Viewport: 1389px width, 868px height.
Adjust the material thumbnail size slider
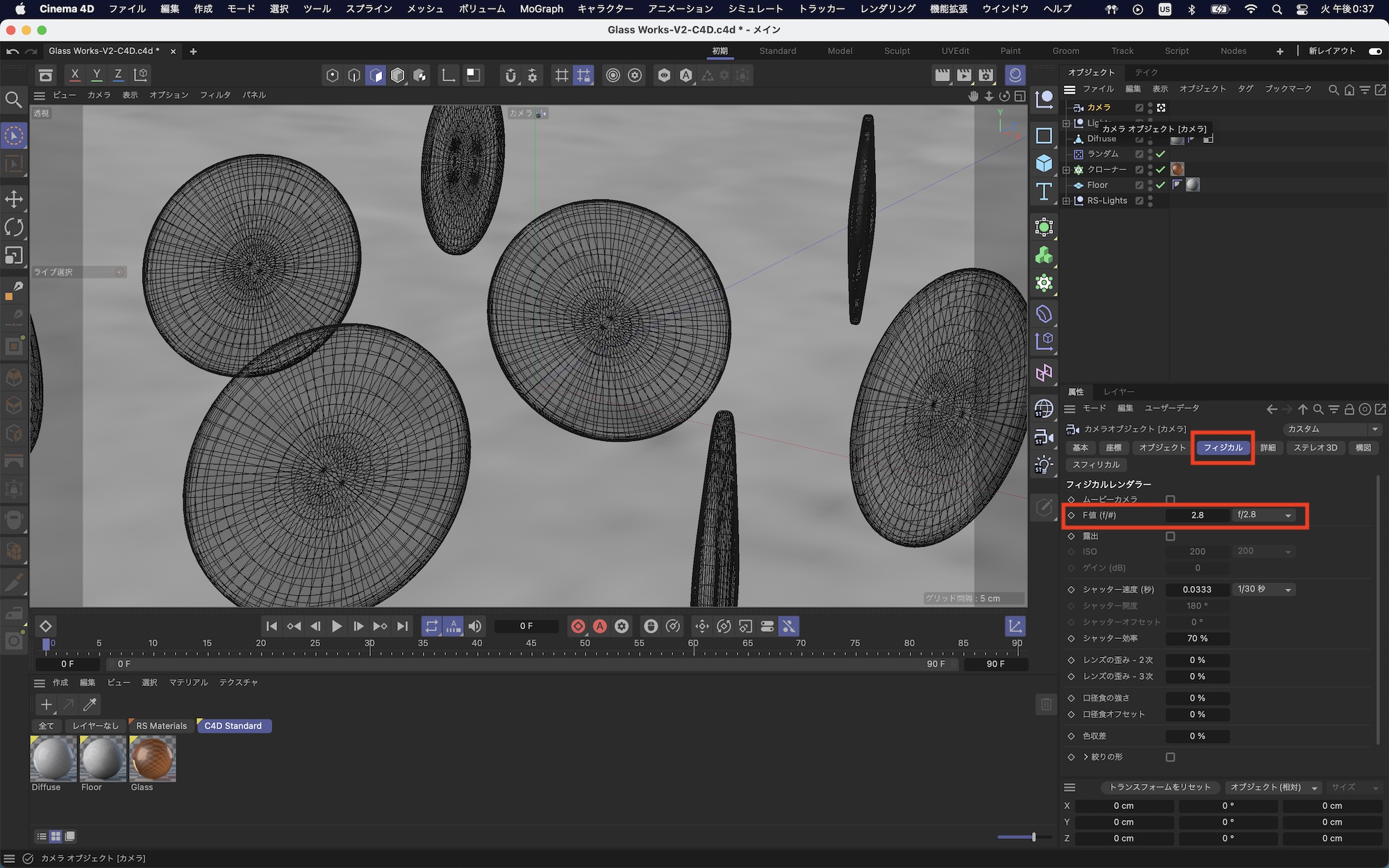coord(1033,837)
